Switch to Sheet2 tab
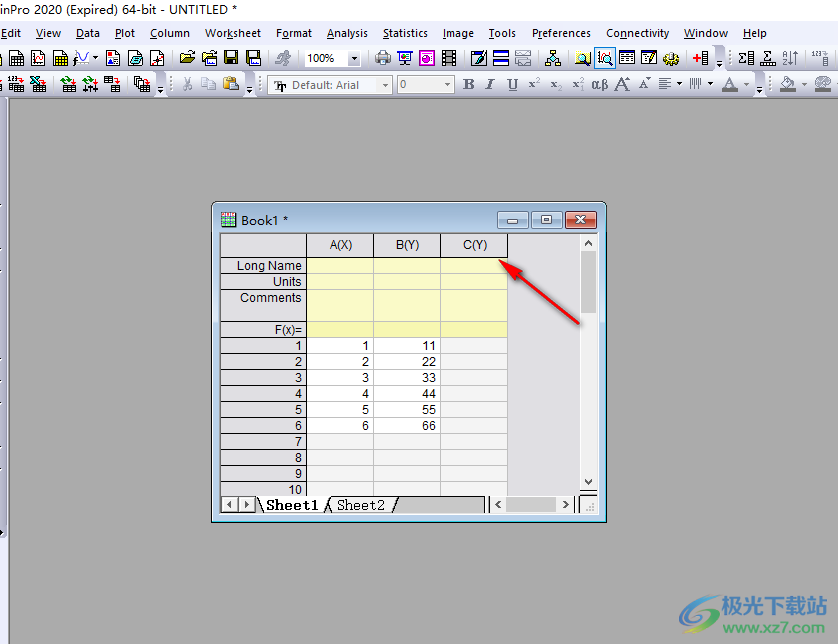Screen dimensions: 838x644 click(361, 505)
